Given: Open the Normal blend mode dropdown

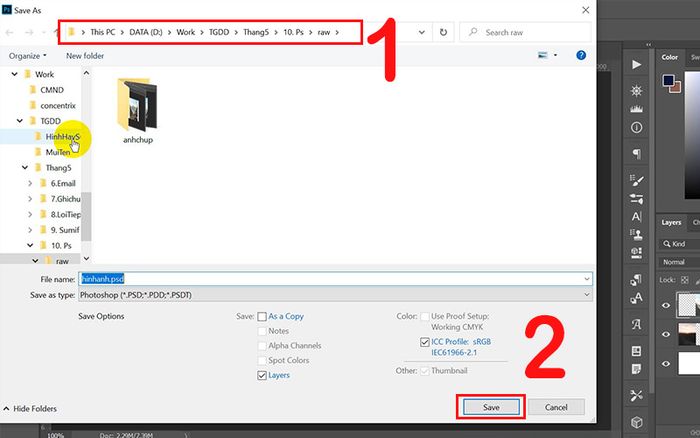Looking at the screenshot, I should pos(679,262).
